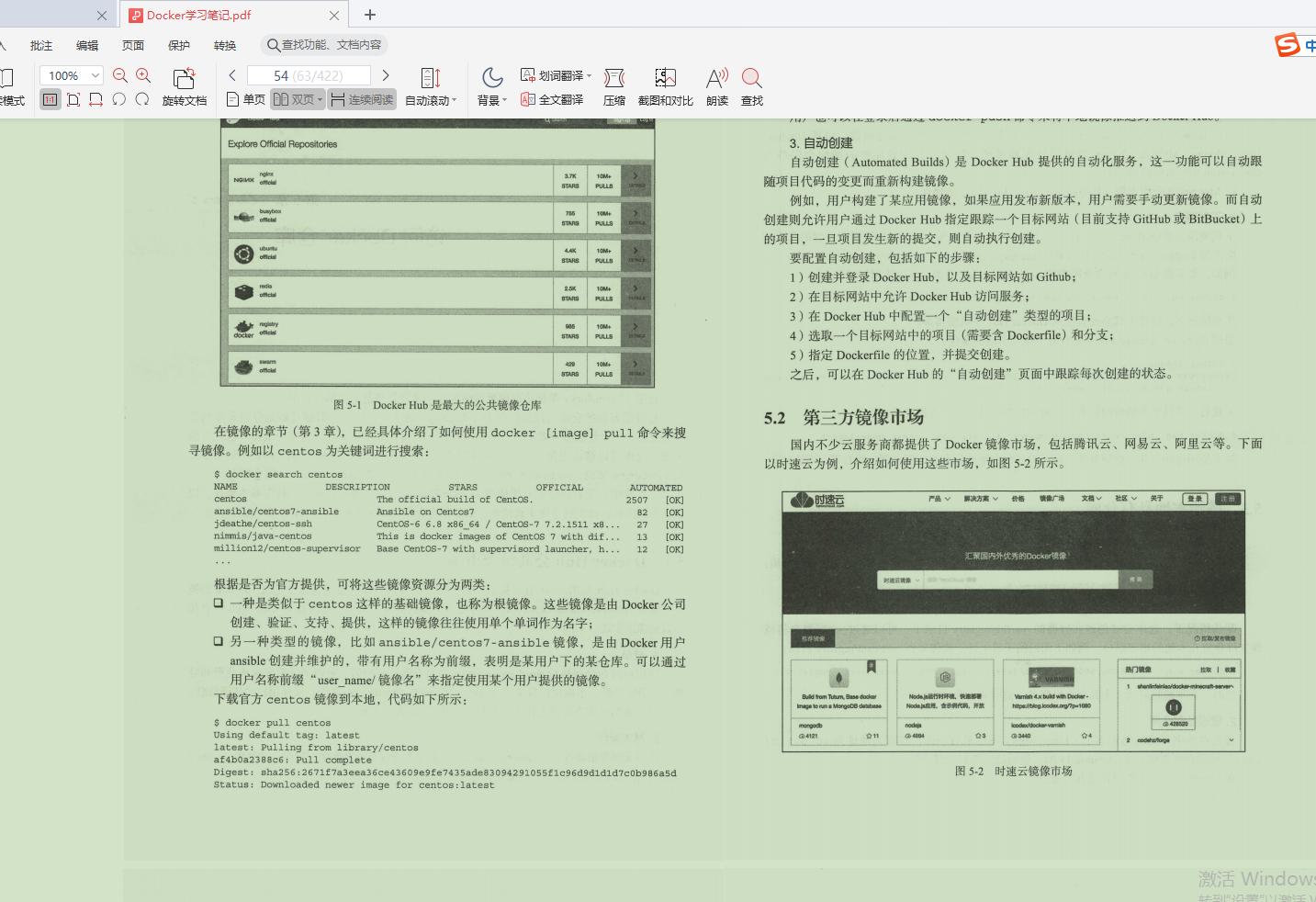
Task: Click the Sogou input method icon
Action: pyautogui.click(x=1288, y=45)
